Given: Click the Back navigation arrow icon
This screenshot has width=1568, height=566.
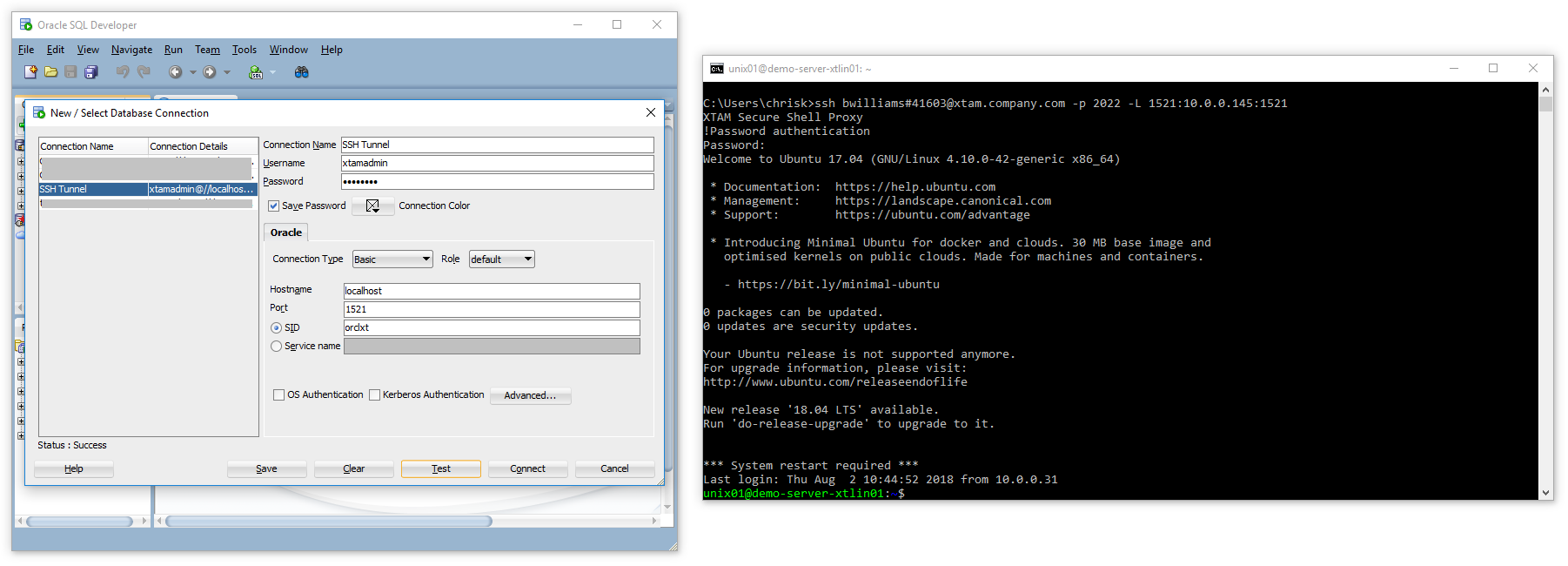Looking at the screenshot, I should point(175,72).
